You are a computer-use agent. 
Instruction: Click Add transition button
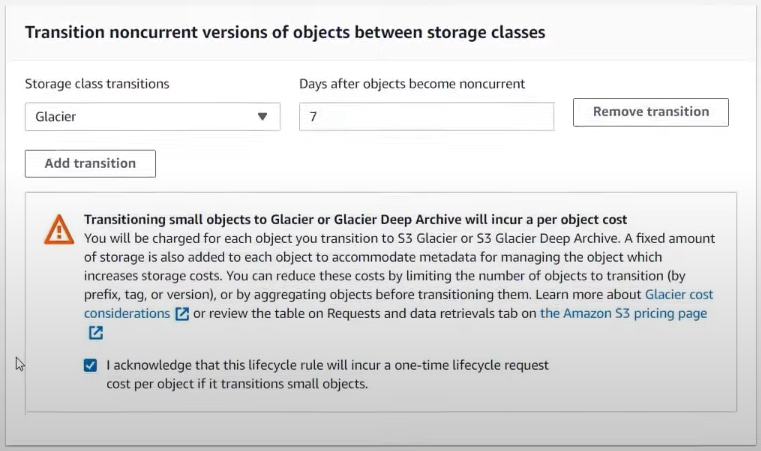coord(90,164)
